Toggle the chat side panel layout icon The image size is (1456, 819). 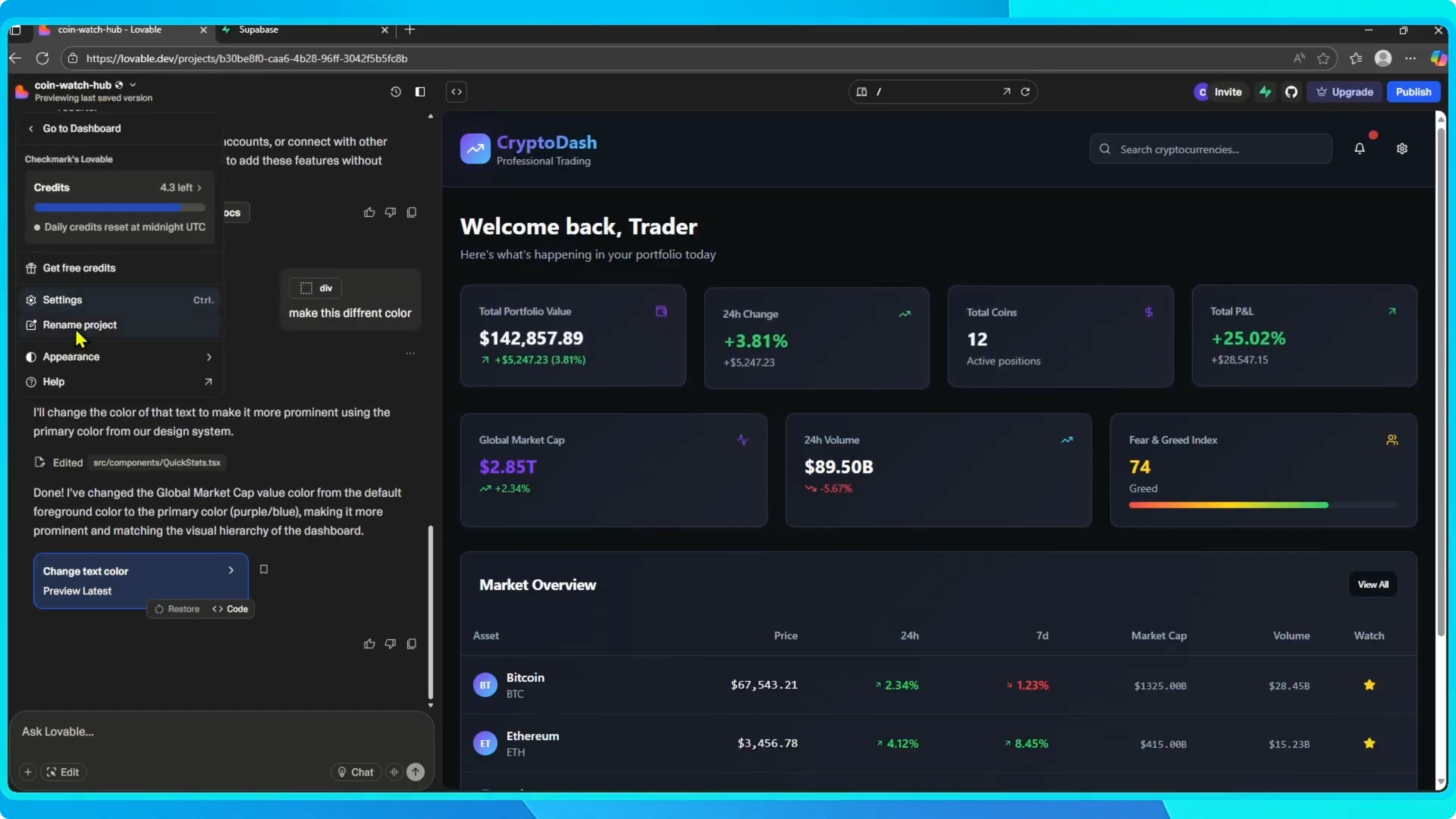(420, 91)
